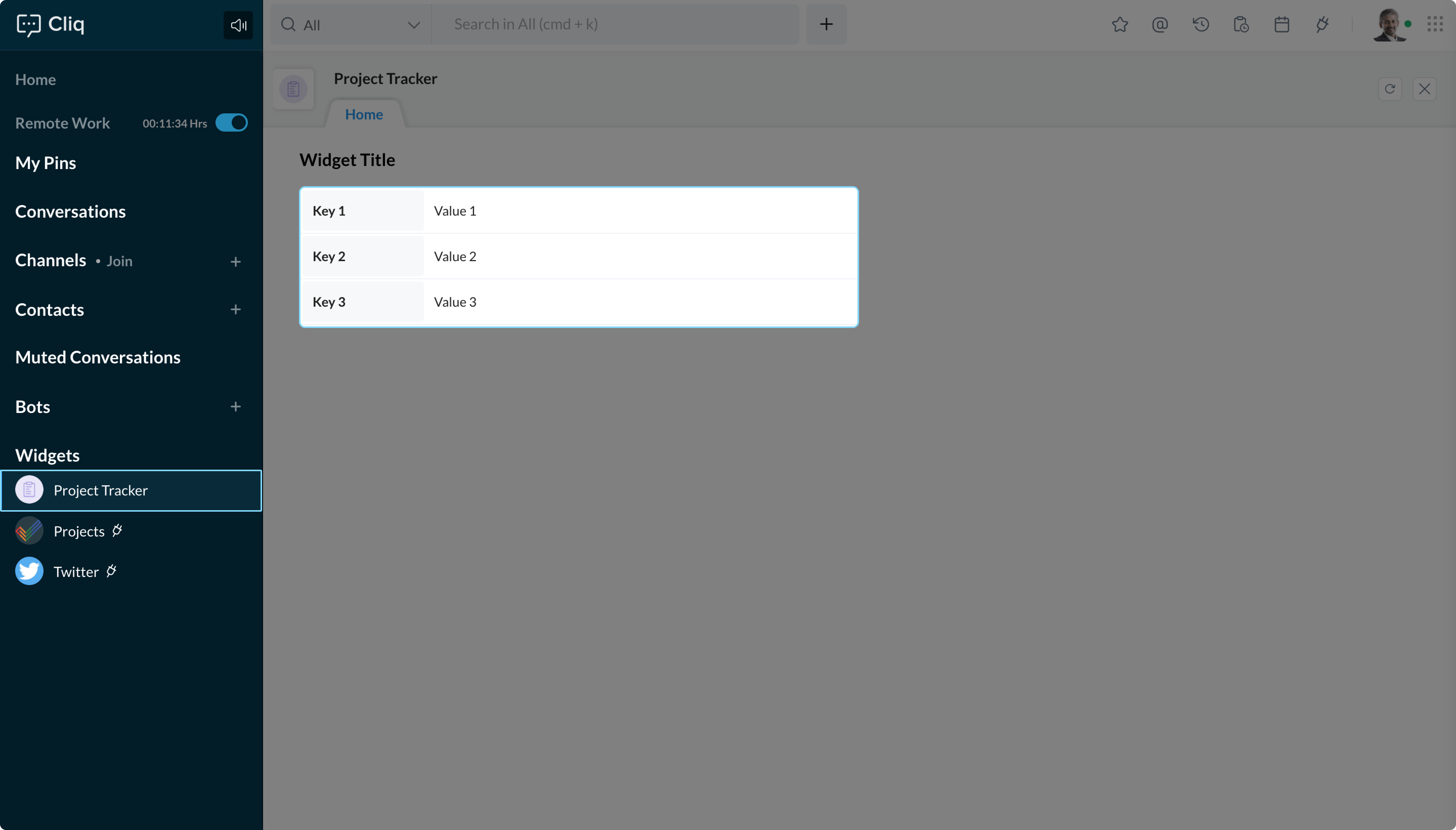Click the plug icon beside Projects

coord(117,530)
